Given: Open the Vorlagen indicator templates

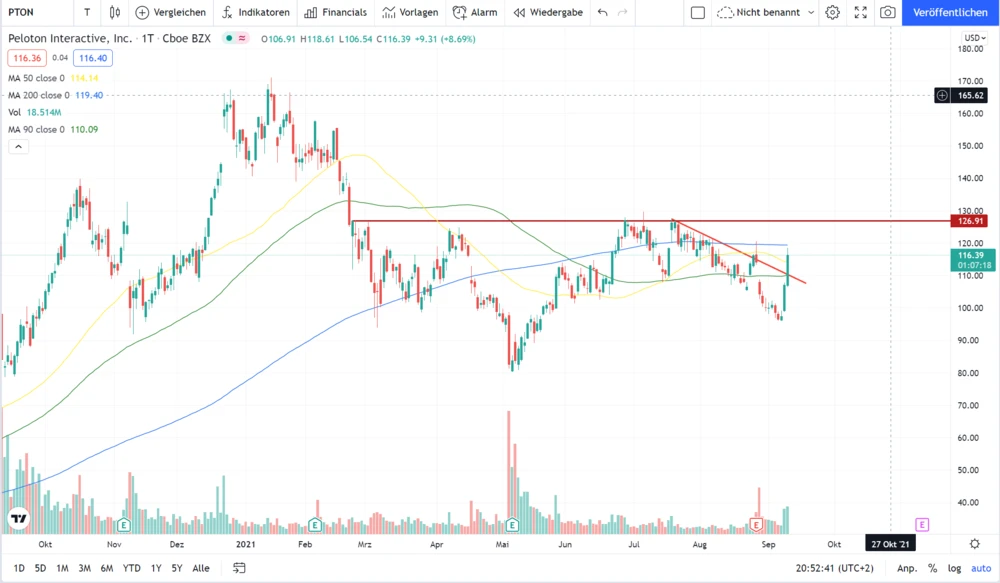Looking at the screenshot, I should coord(410,12).
